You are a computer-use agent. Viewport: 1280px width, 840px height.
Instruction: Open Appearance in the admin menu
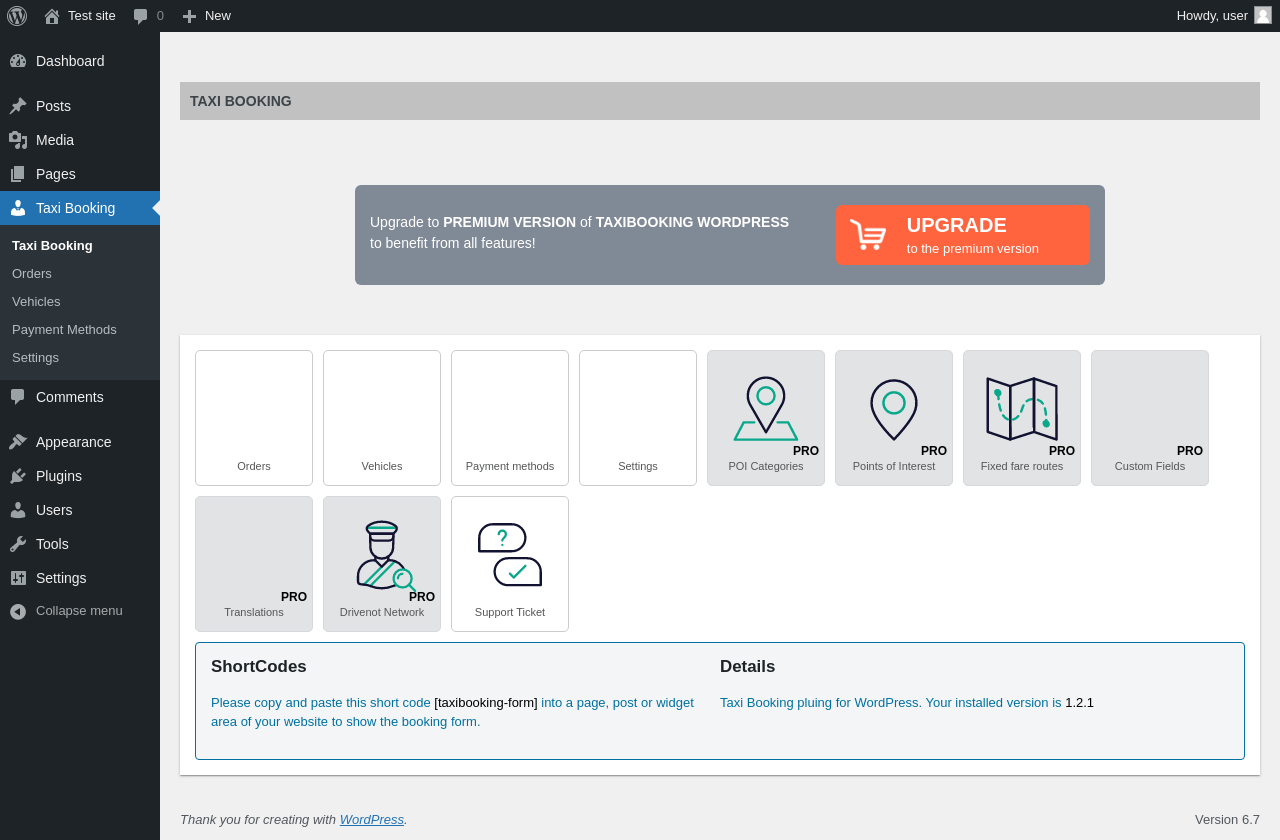tap(80, 442)
